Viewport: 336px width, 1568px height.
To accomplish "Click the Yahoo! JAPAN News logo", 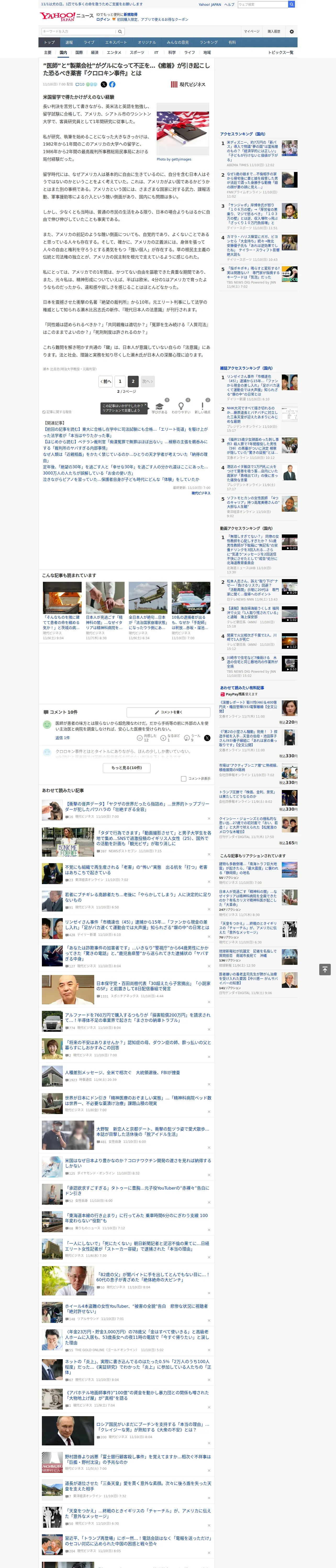I will (x=66, y=16).
